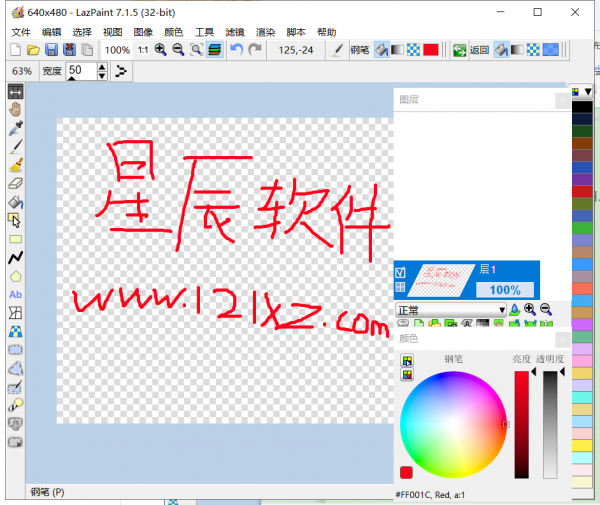Toggle the layer stack window button
The width and height of the screenshot is (600, 505).
[215, 50]
